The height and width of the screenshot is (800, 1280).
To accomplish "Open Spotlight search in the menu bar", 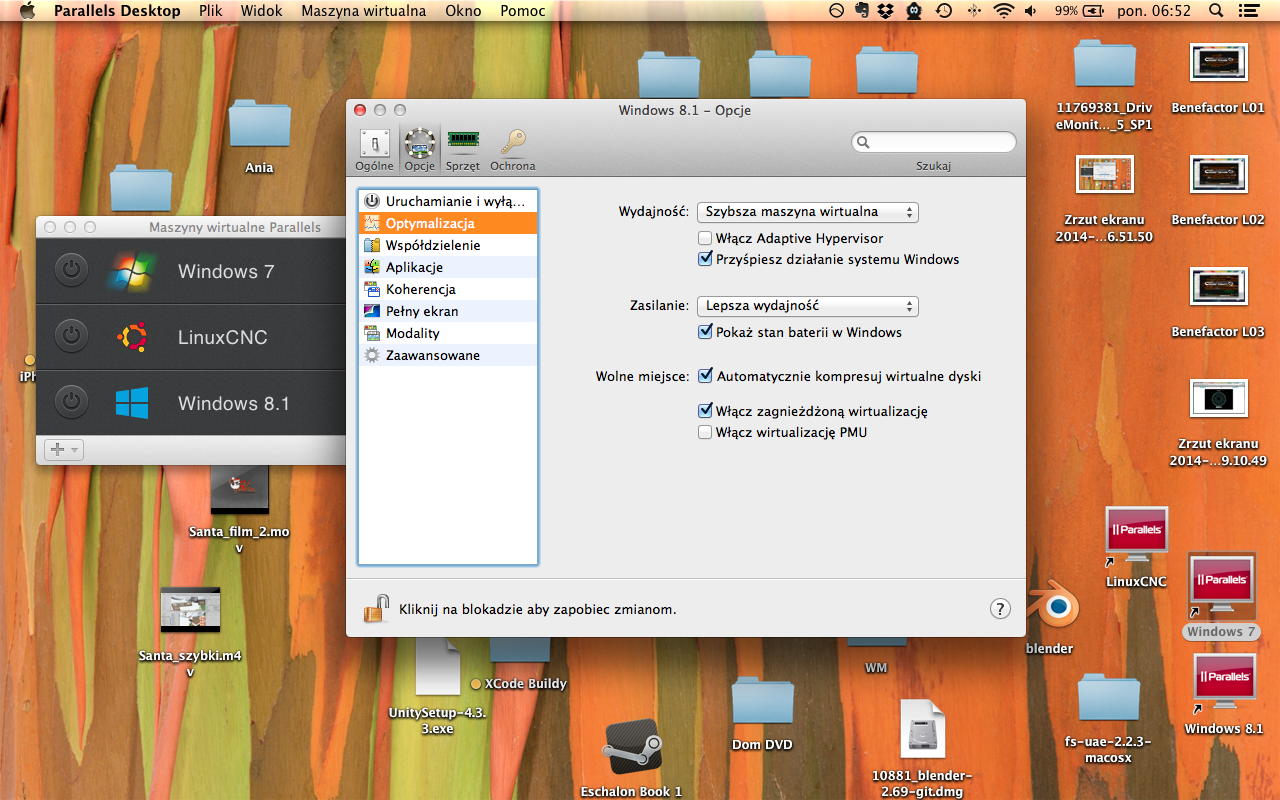I will (x=1216, y=11).
